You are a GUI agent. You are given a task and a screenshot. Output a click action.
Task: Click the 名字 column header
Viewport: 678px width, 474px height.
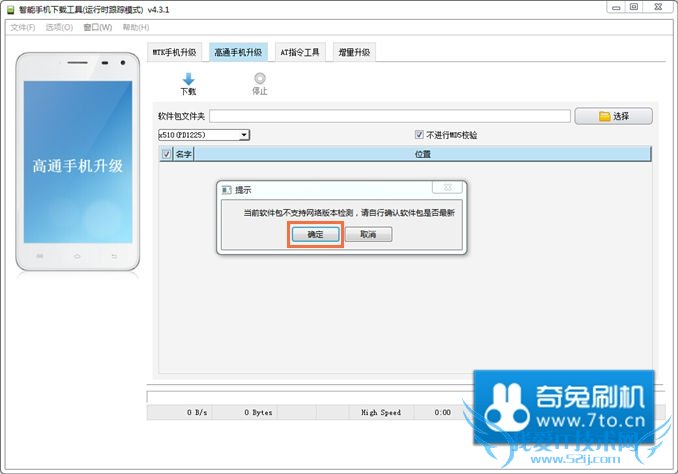(184, 154)
